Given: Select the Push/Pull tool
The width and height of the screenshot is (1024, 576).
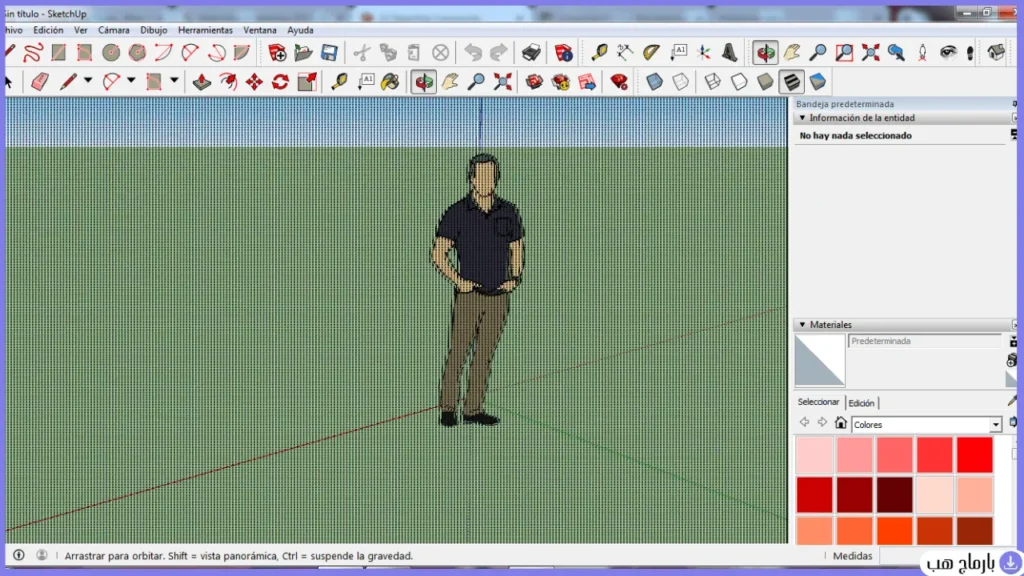Looking at the screenshot, I should 202,82.
